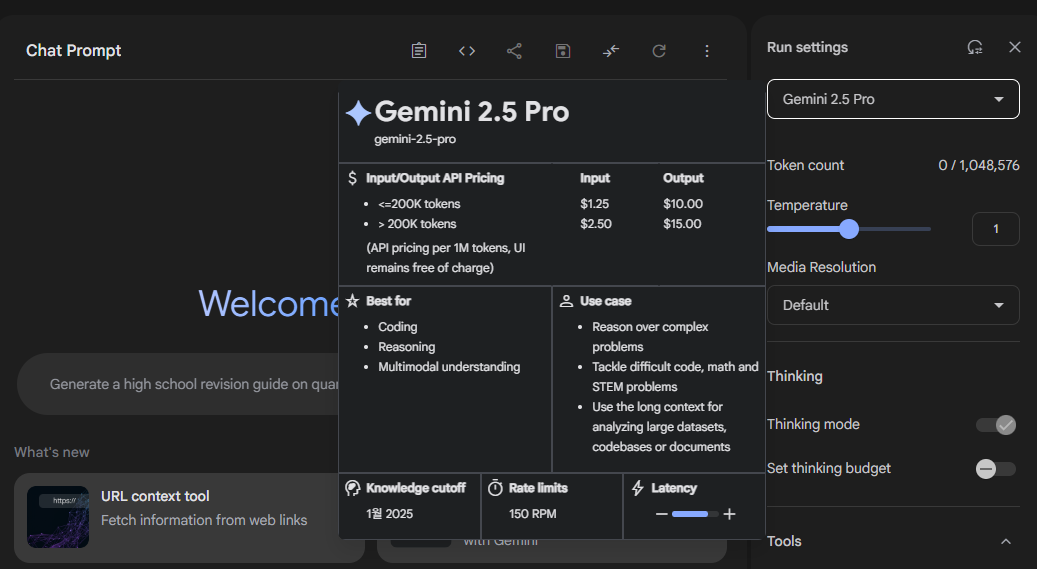Adjust the Temperature slider handle
This screenshot has height=569, width=1037.
tap(849, 229)
